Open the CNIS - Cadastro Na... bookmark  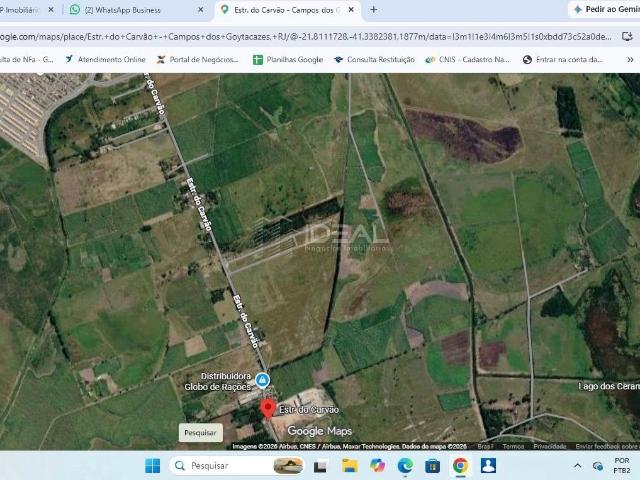tap(468, 60)
